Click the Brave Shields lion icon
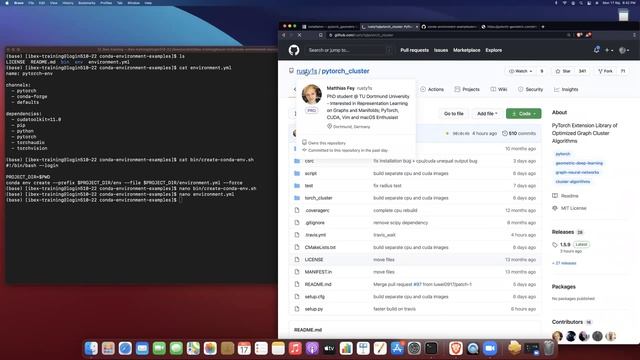640x360 pixels. point(579,35)
